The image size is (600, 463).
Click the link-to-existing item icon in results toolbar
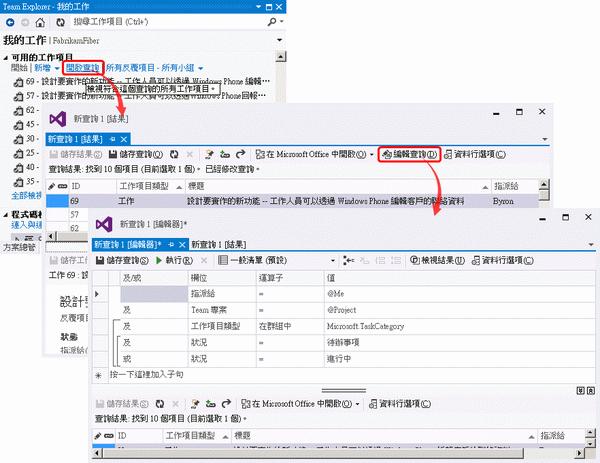click(225, 155)
